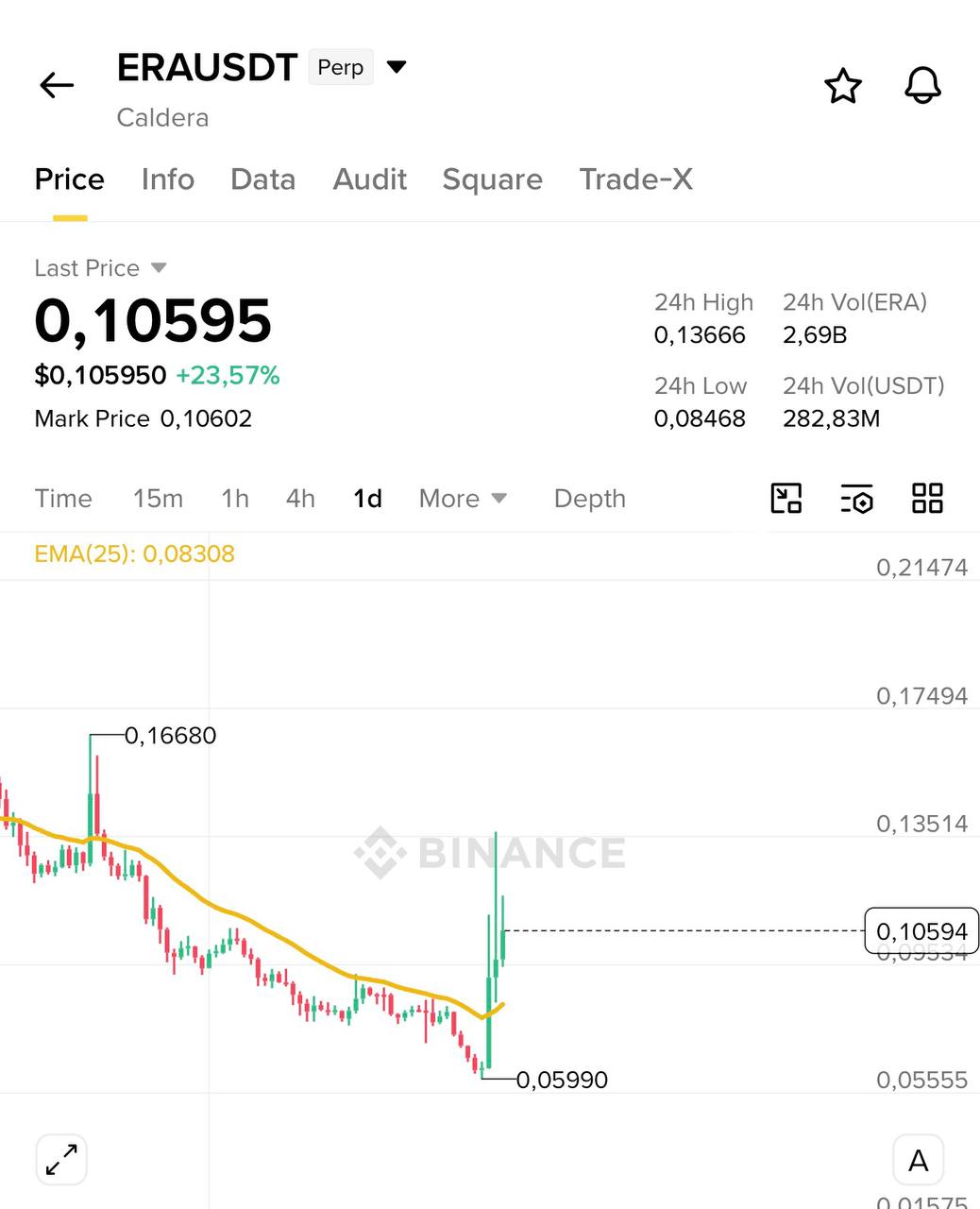Screen dimensions: 980x1209
Task: Open price alert bell icon
Action: point(922,86)
